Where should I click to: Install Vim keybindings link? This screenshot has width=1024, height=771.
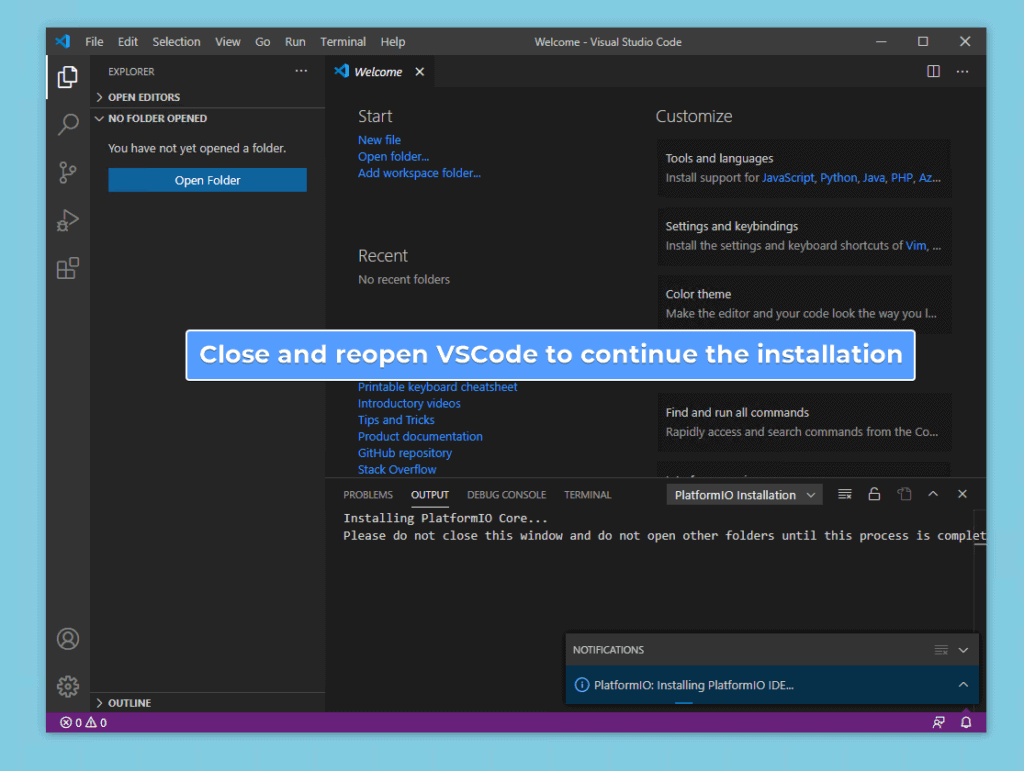(916, 245)
